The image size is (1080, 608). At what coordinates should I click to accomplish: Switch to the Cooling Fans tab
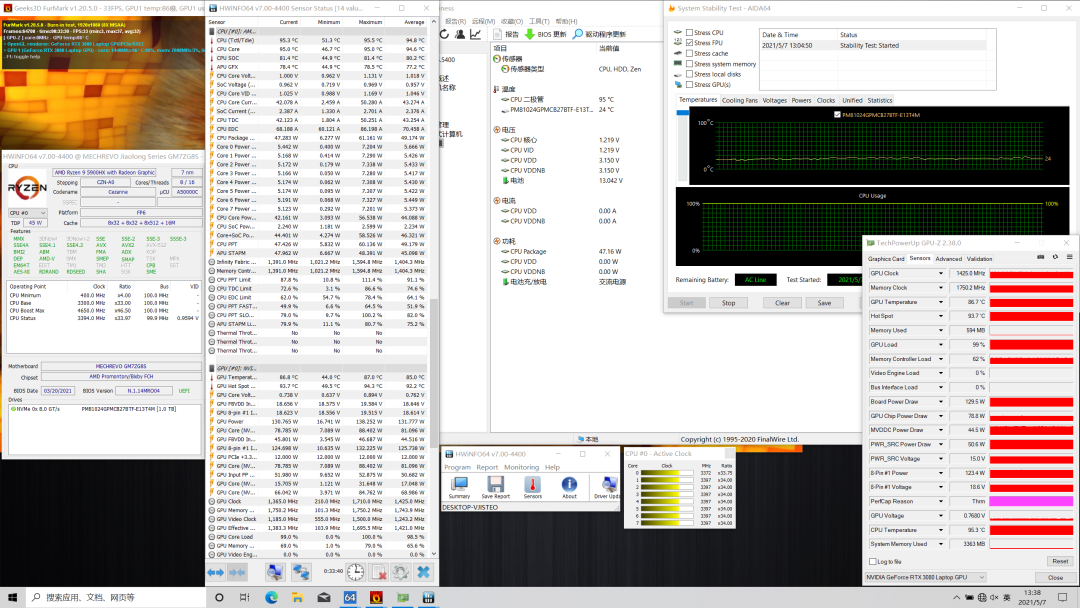pyautogui.click(x=740, y=100)
